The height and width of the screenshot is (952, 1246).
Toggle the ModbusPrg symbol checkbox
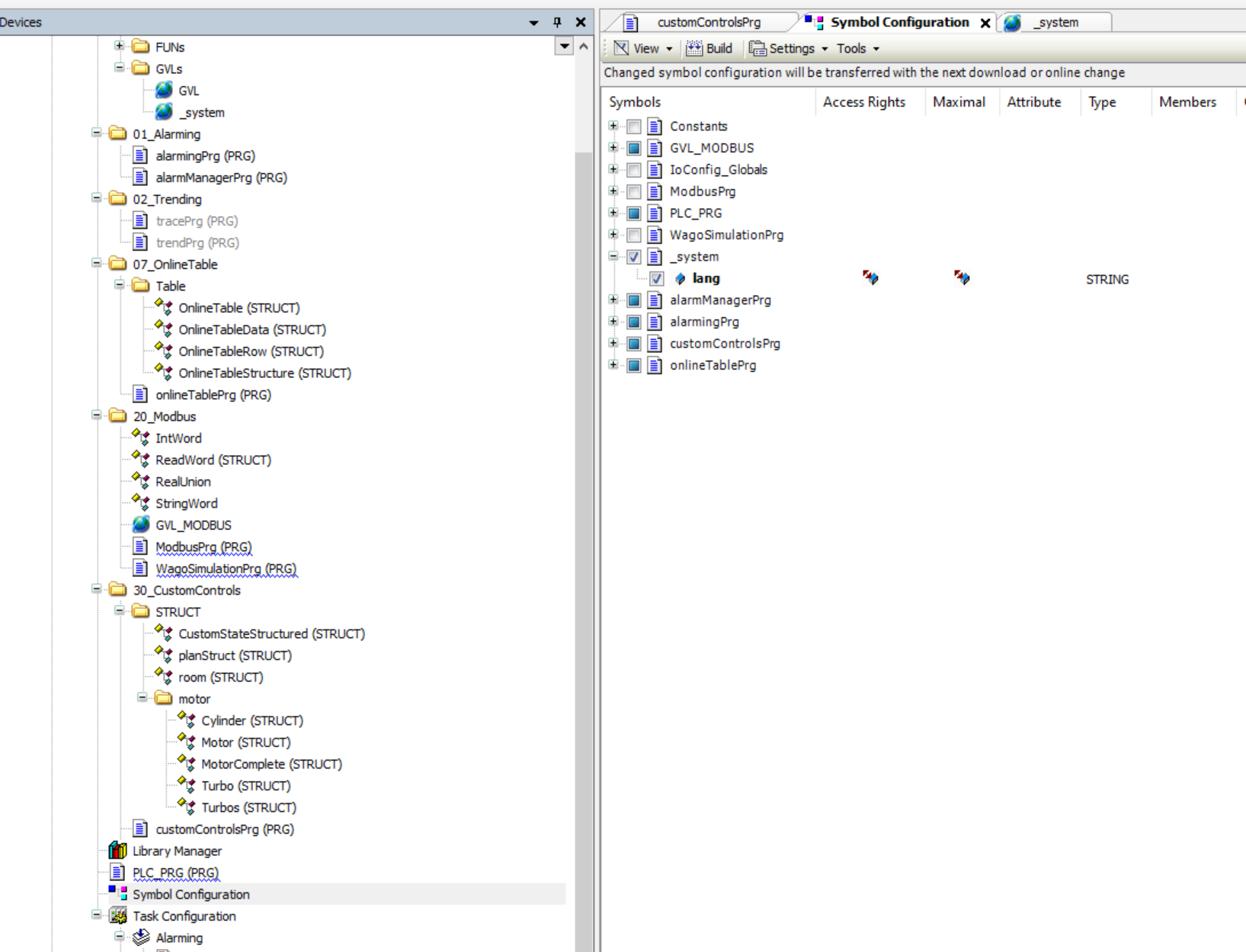(x=634, y=192)
